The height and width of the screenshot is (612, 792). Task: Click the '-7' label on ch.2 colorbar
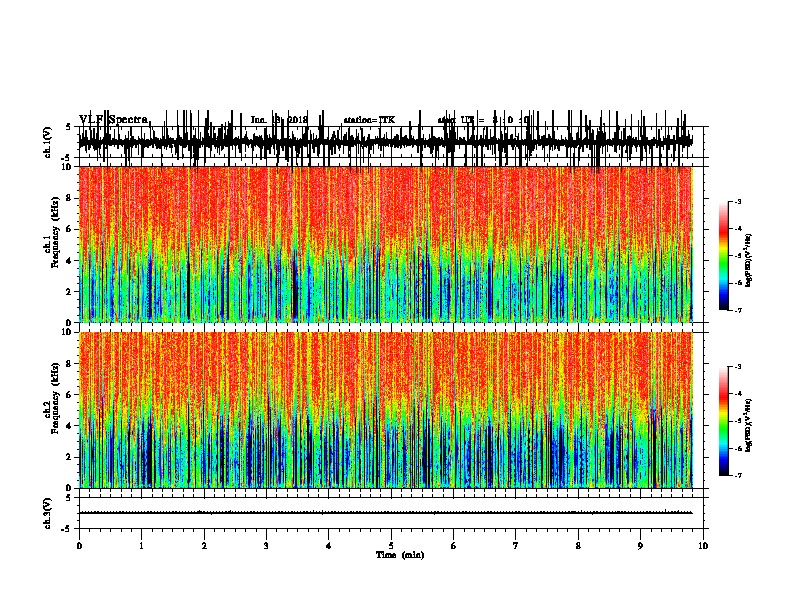[x=738, y=476]
